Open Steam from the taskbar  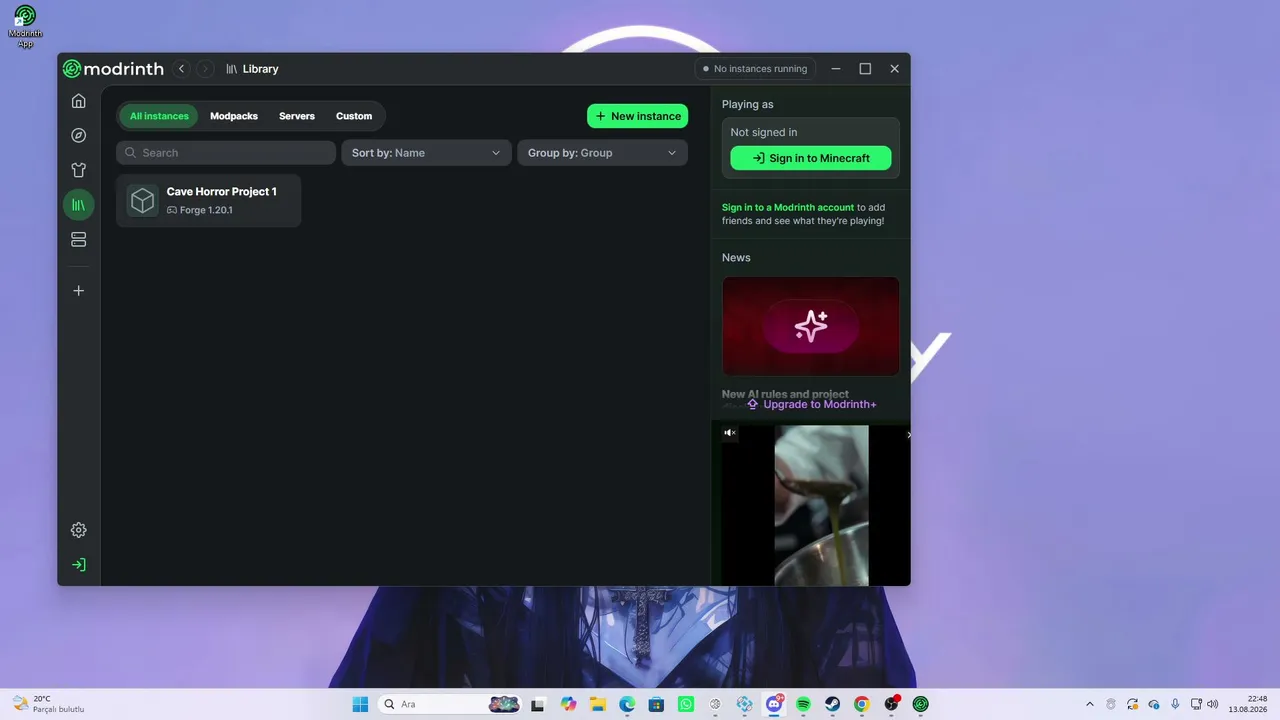tap(833, 704)
